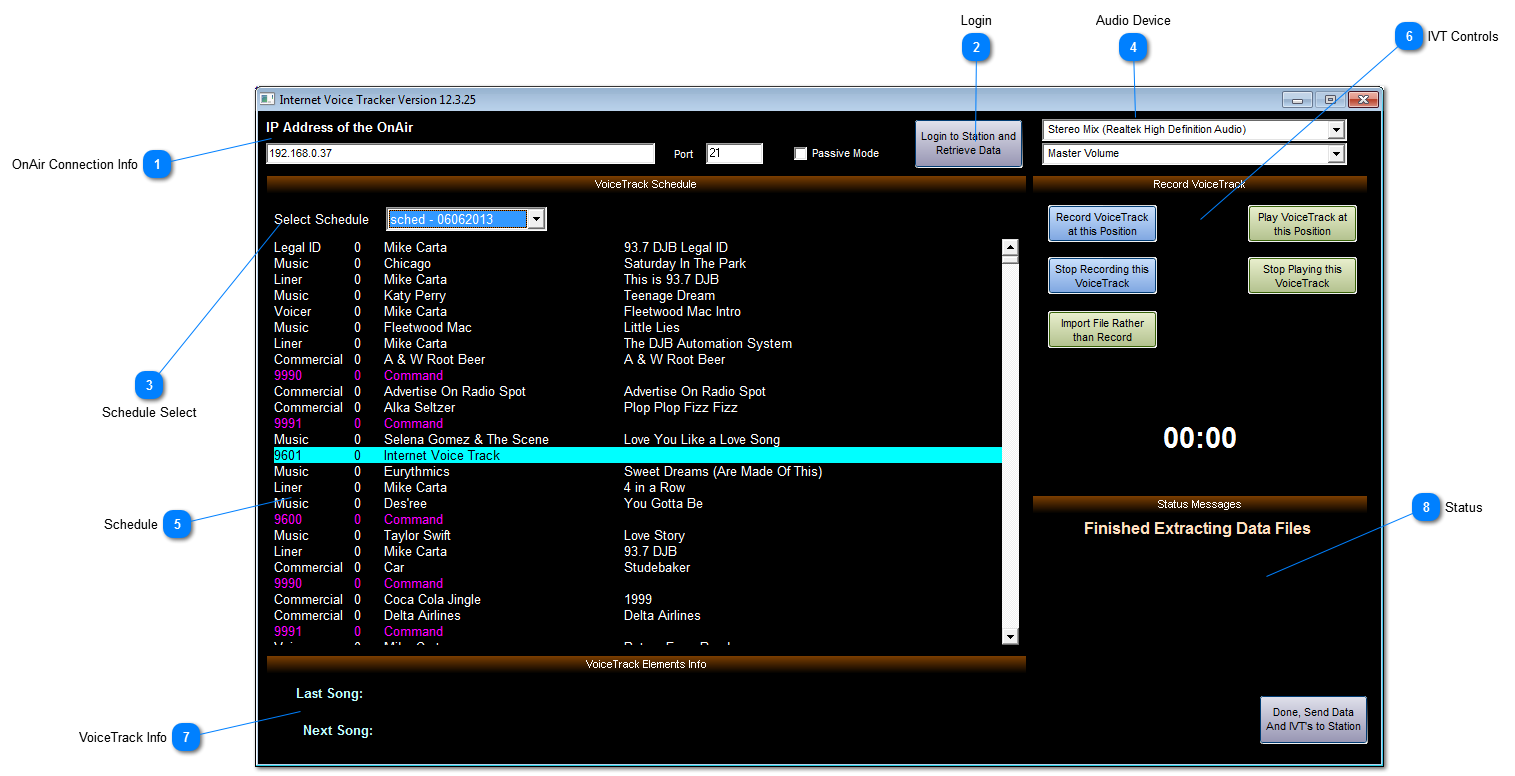Select the 93.7 DJB Legal ID row
This screenshot has height=776, width=1515.
click(637, 247)
